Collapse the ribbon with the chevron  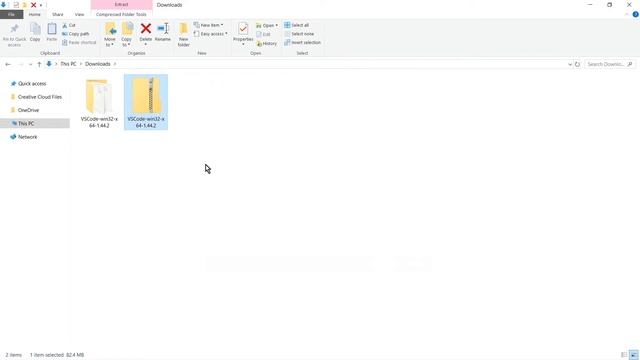[627, 14]
